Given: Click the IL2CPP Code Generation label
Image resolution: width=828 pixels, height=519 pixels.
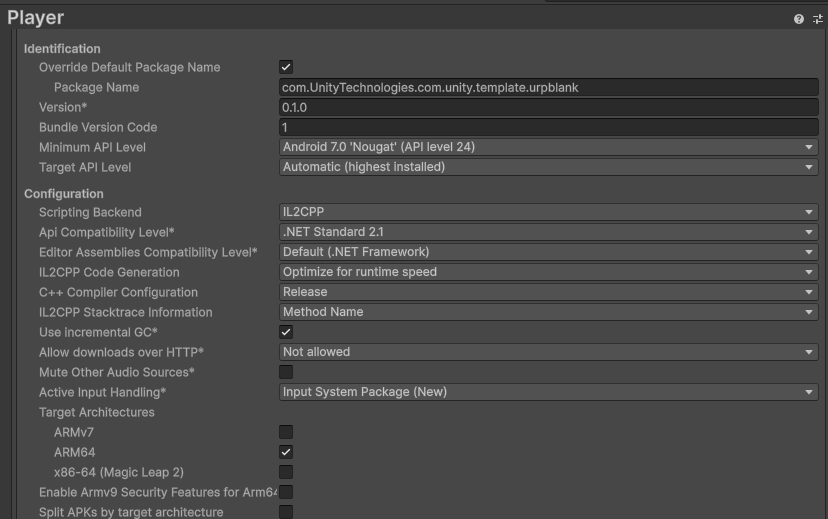Looking at the screenshot, I should (109, 272).
